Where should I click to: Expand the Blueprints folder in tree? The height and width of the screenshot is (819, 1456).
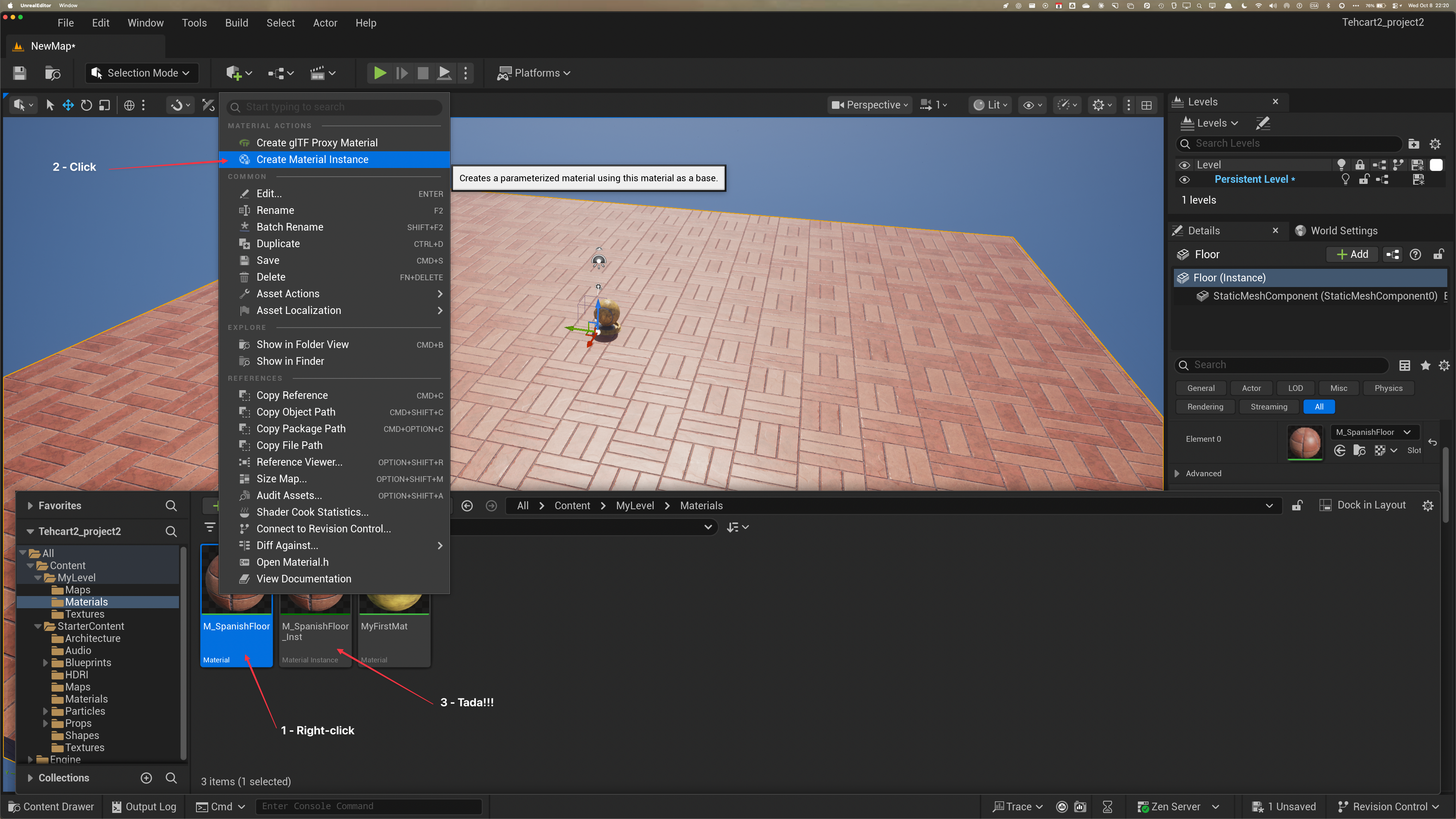(x=46, y=663)
